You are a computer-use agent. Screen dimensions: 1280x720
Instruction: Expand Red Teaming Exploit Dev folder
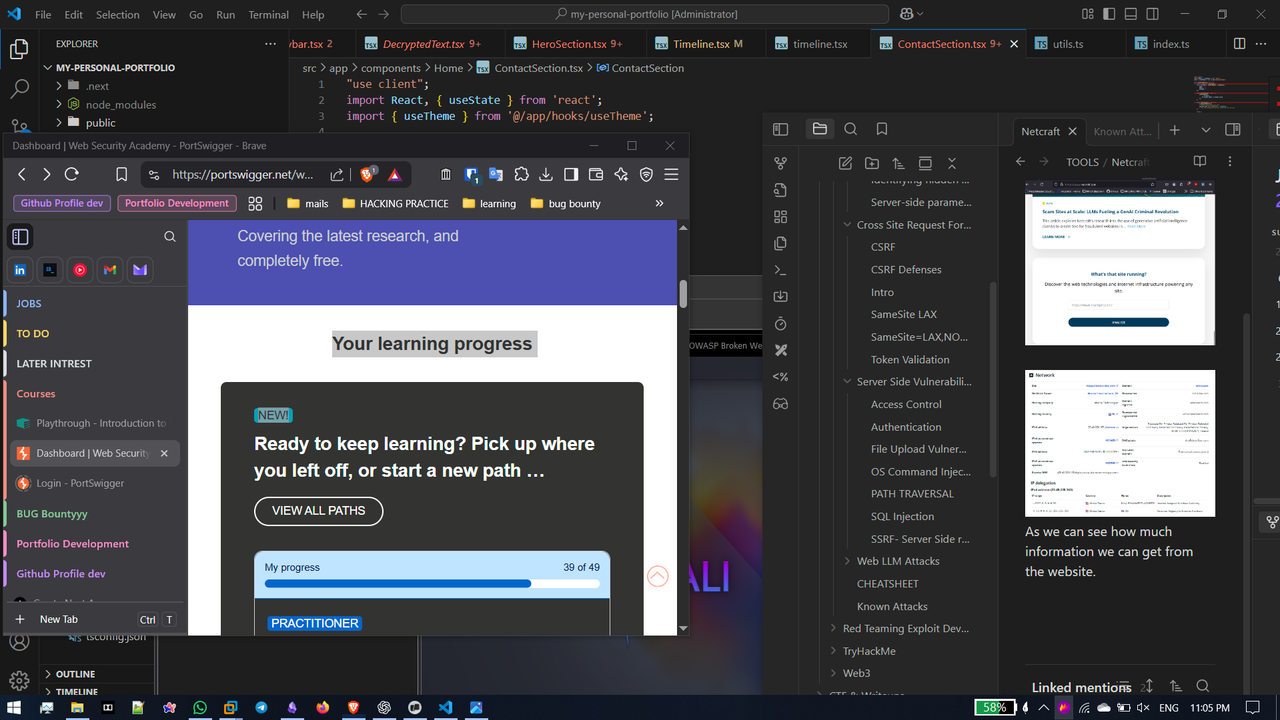click(834, 629)
